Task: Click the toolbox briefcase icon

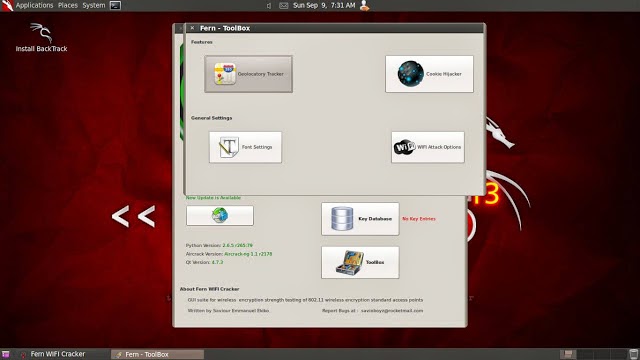Action: (x=350, y=262)
